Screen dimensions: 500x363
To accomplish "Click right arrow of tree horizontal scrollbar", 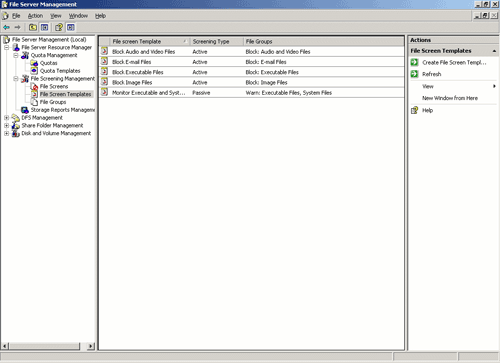I will point(91,346).
